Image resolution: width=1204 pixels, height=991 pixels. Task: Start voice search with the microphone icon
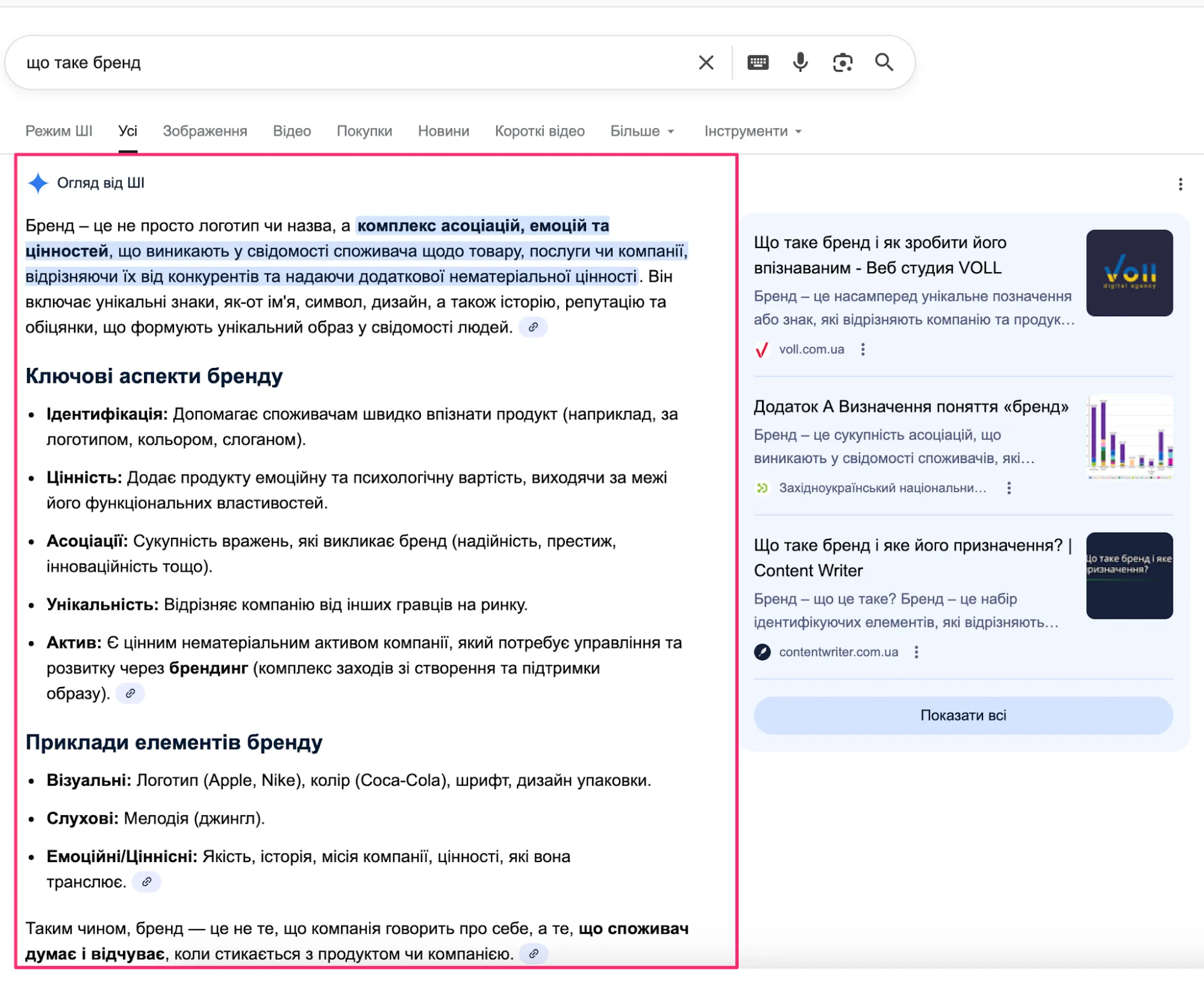pyautogui.click(x=799, y=62)
